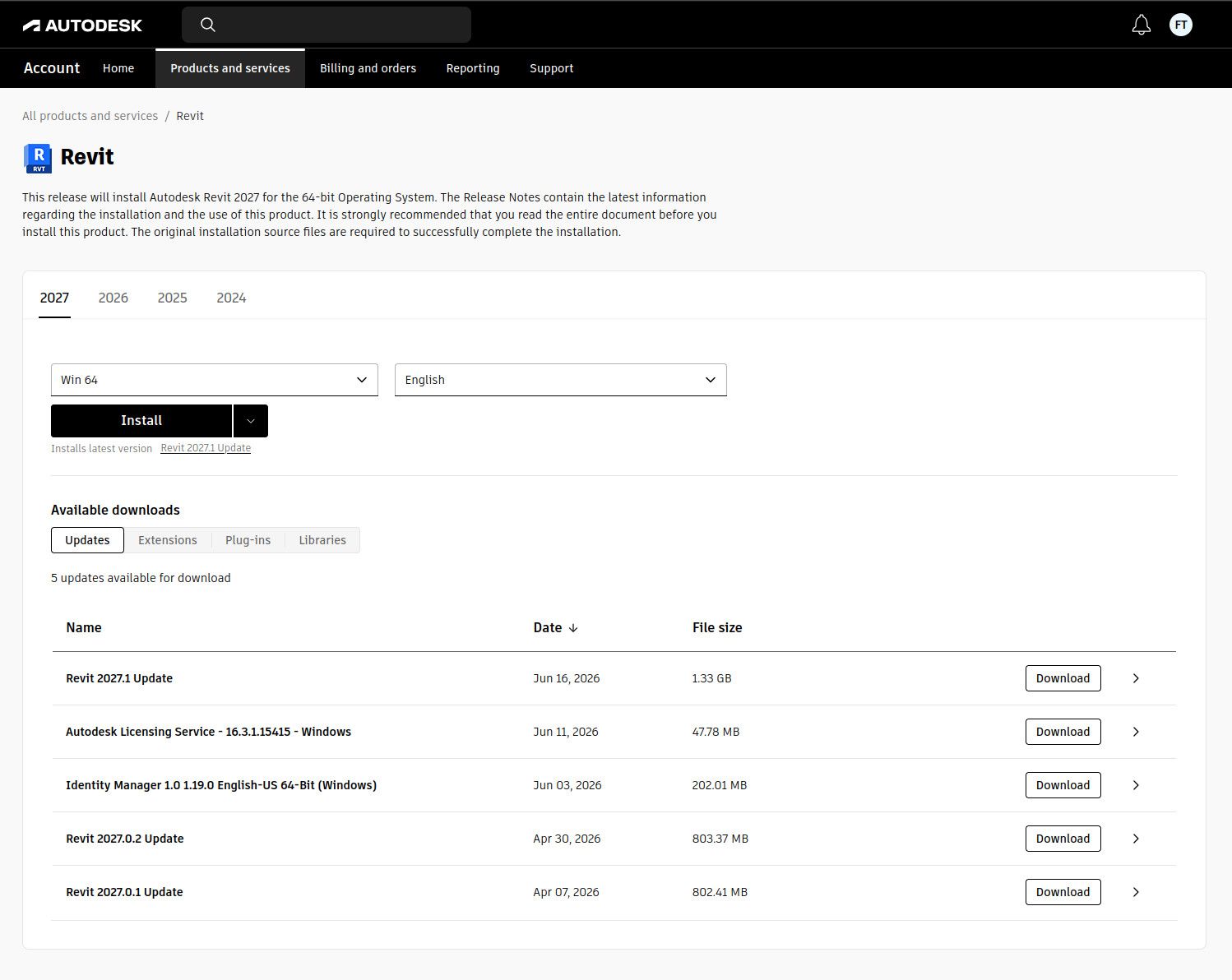Go to Home in Account navigation
This screenshot has height=980, width=1232.
(x=118, y=68)
